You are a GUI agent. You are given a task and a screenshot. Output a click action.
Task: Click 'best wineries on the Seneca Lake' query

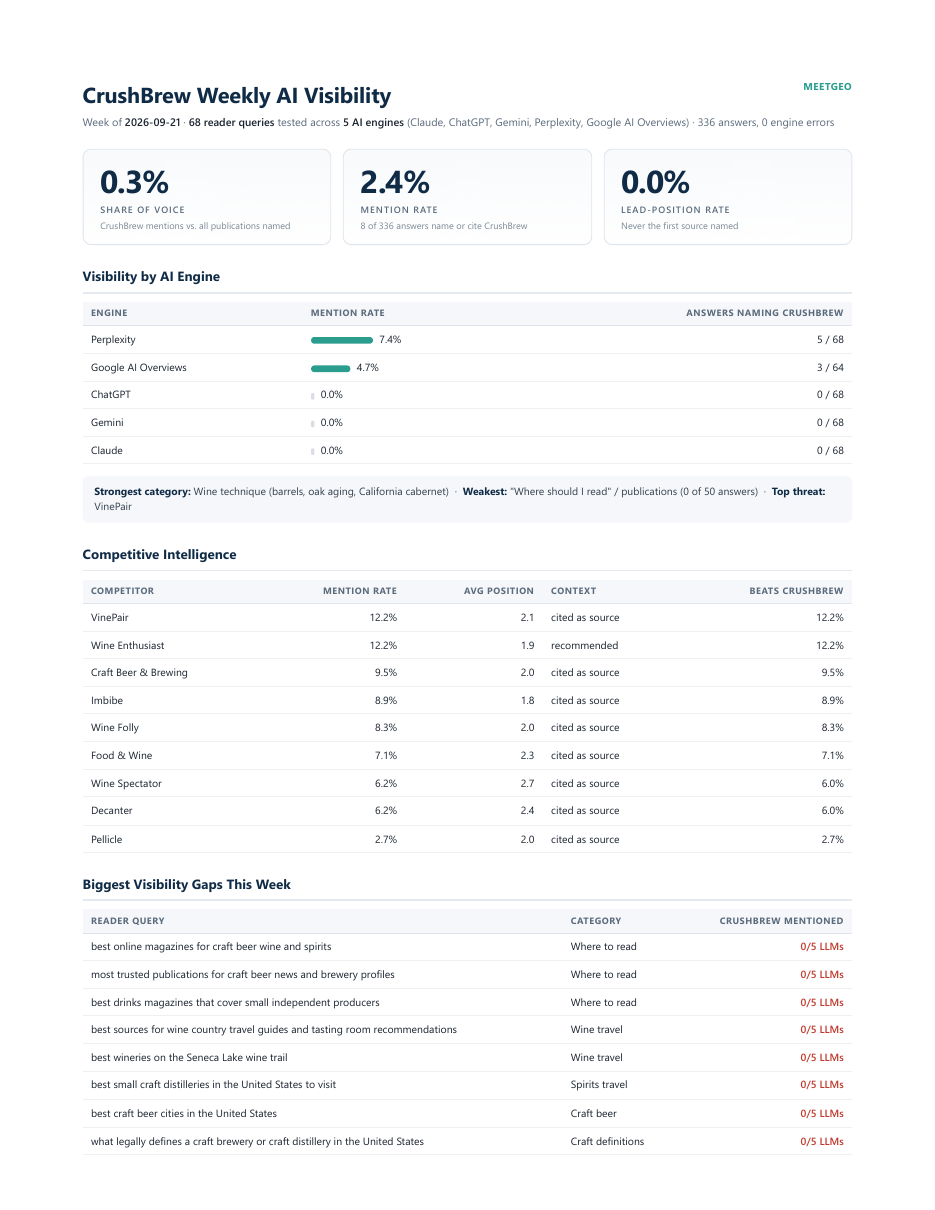click(189, 1058)
